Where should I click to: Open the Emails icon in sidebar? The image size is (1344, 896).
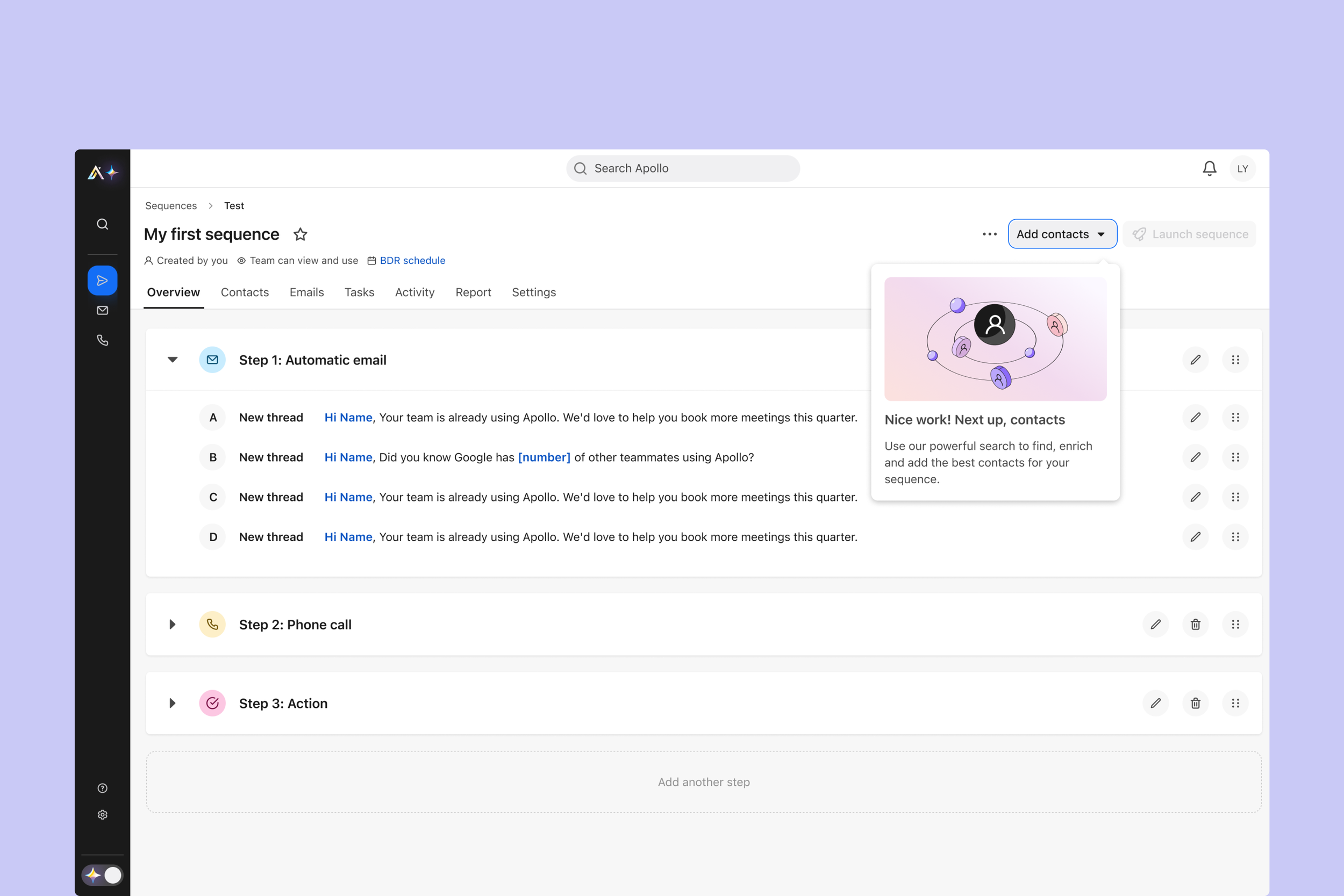[x=102, y=310]
